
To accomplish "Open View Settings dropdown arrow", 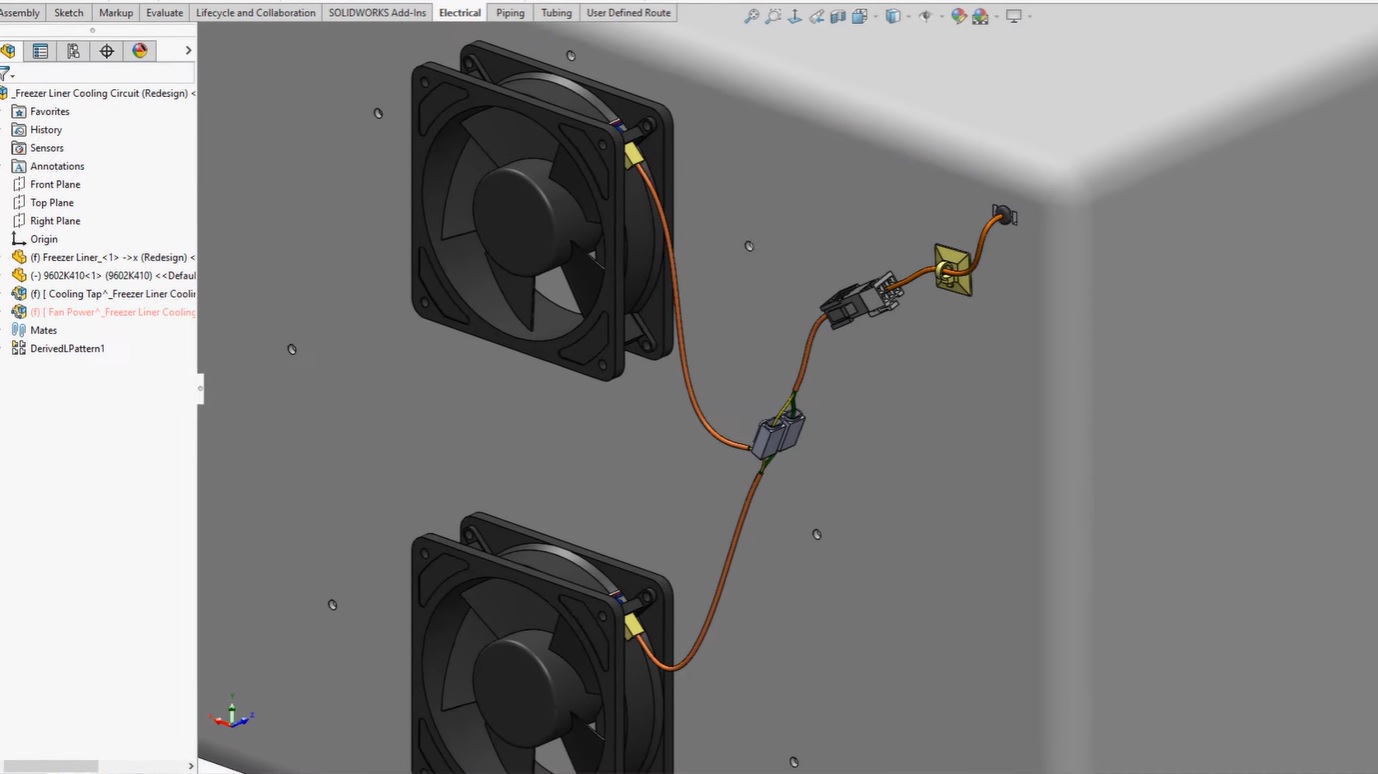I will tap(1029, 17).
